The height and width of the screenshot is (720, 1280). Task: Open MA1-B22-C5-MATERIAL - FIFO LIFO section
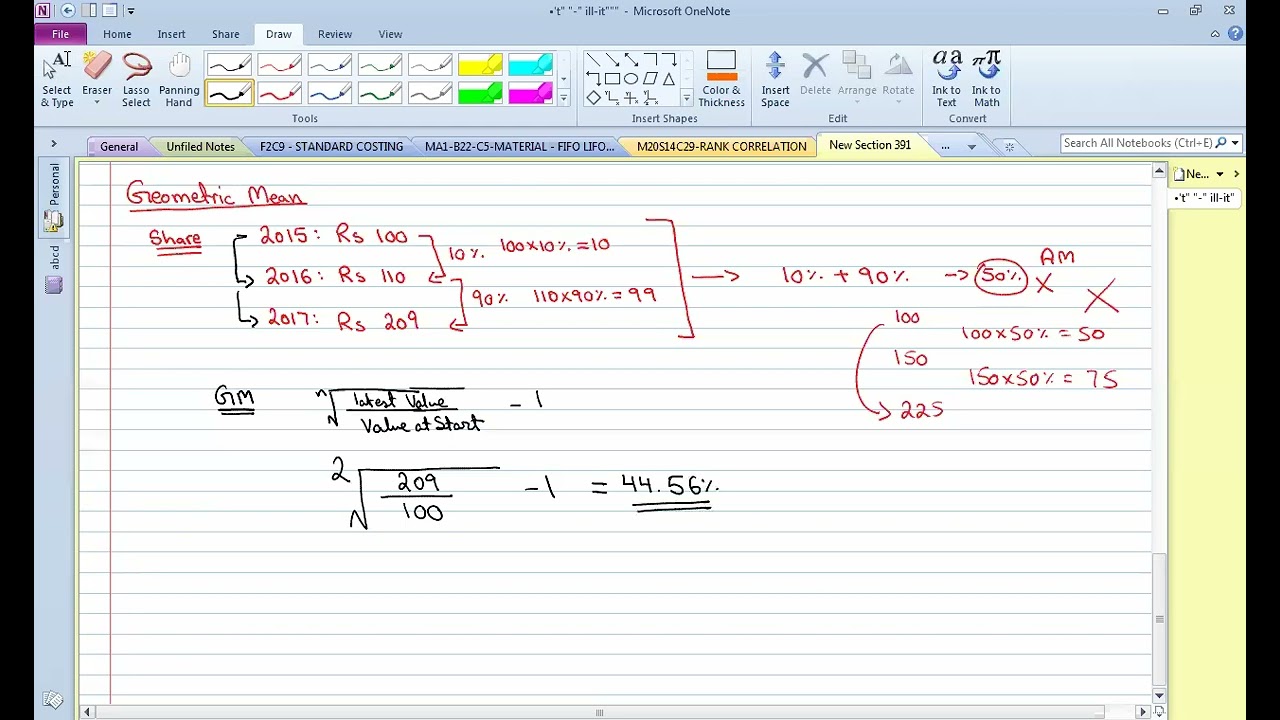pos(519,146)
